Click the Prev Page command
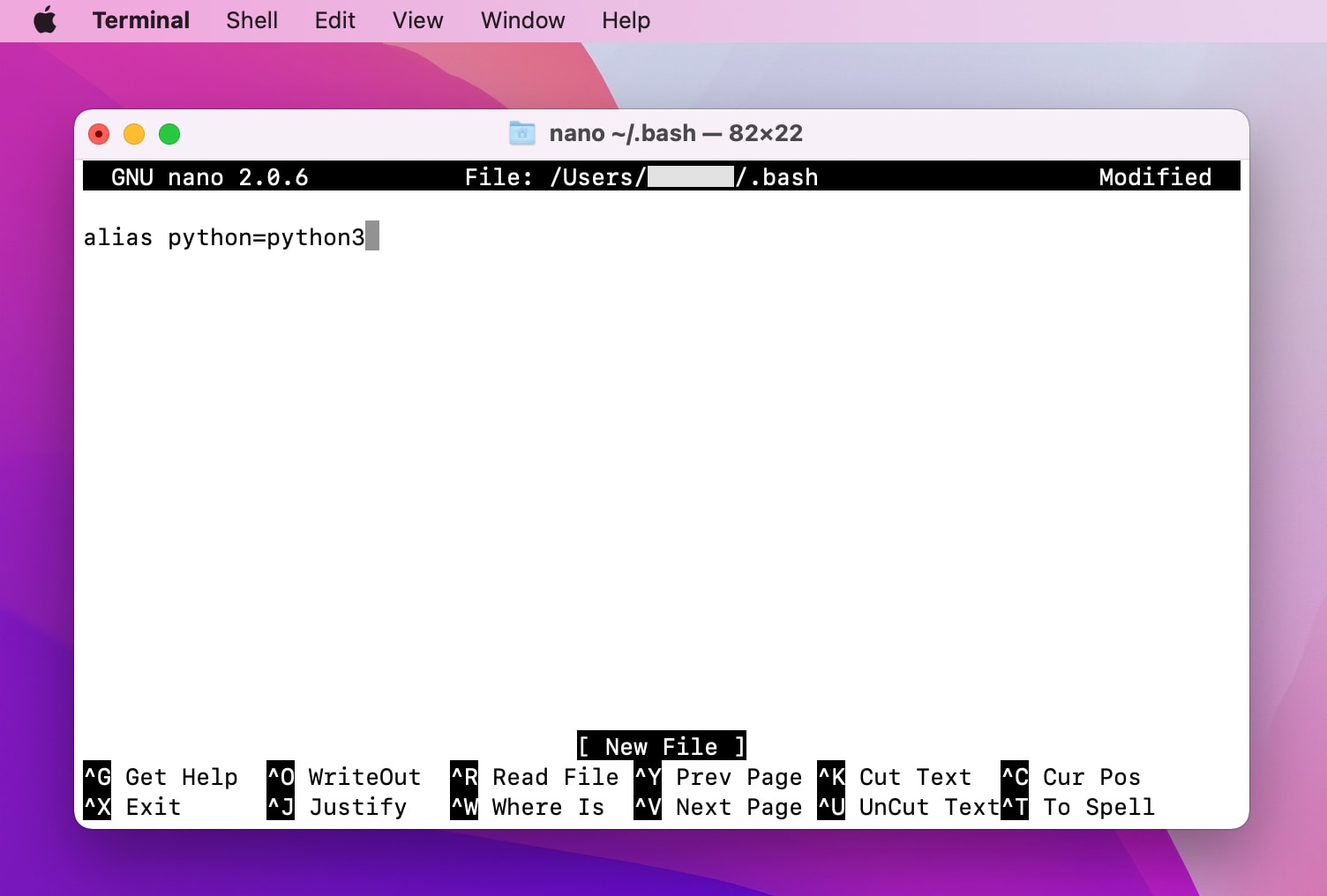This screenshot has width=1327, height=896. pyautogui.click(x=738, y=777)
